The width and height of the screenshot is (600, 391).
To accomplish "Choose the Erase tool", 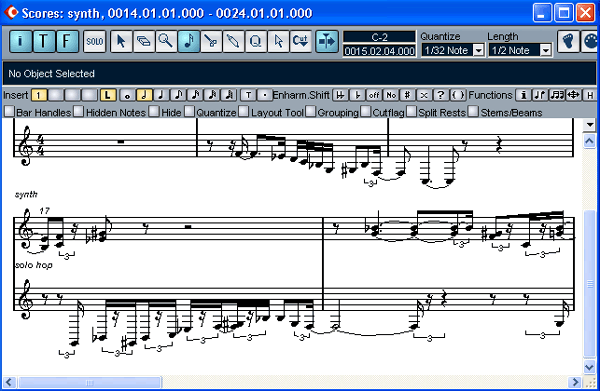I will pos(143,41).
